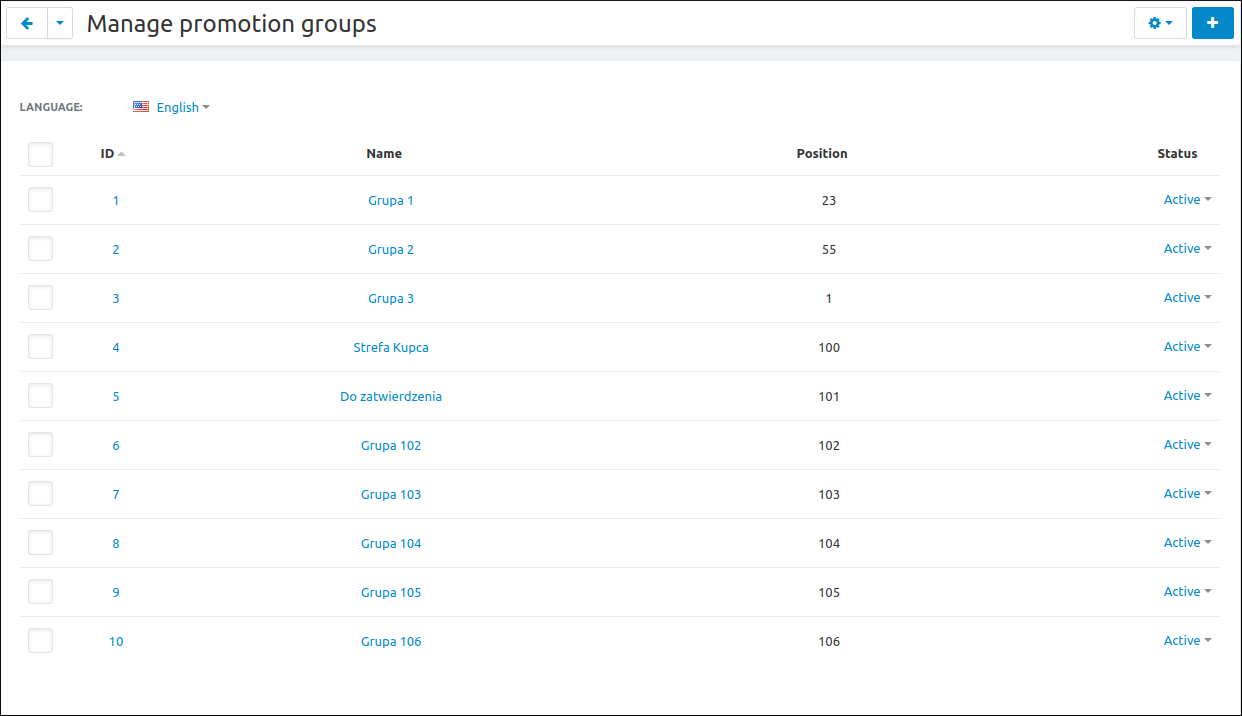Open the Grupa 3 promotion group
The height and width of the screenshot is (716, 1242).
coord(391,298)
